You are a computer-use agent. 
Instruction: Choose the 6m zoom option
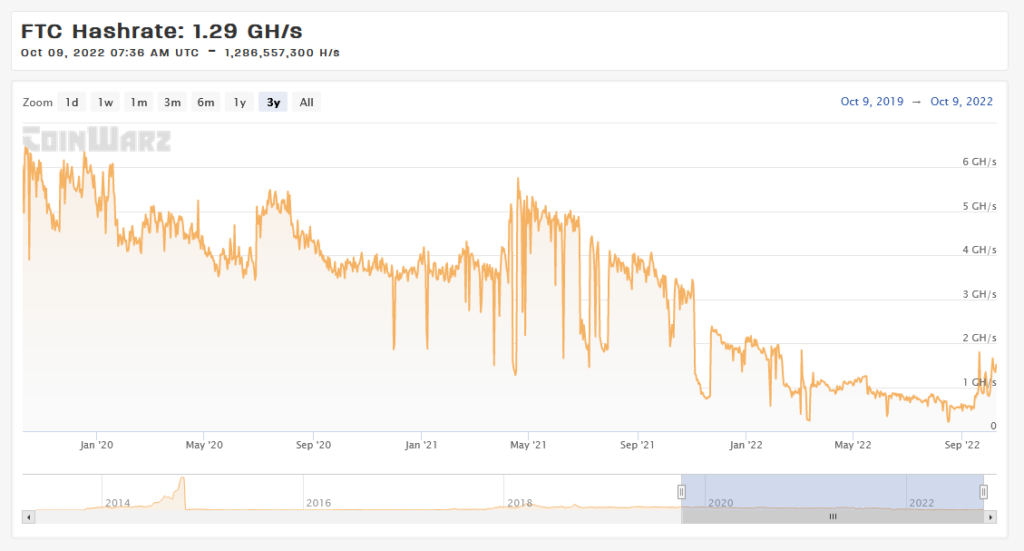coord(206,102)
